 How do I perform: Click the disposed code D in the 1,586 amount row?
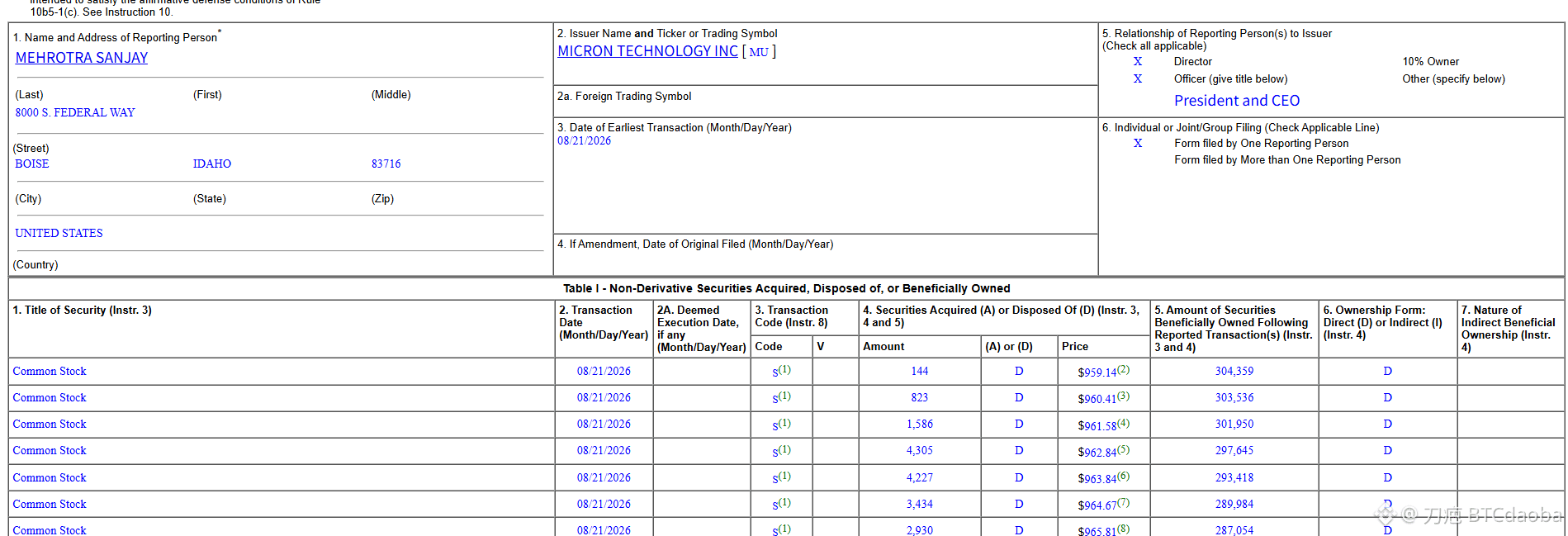(1019, 425)
